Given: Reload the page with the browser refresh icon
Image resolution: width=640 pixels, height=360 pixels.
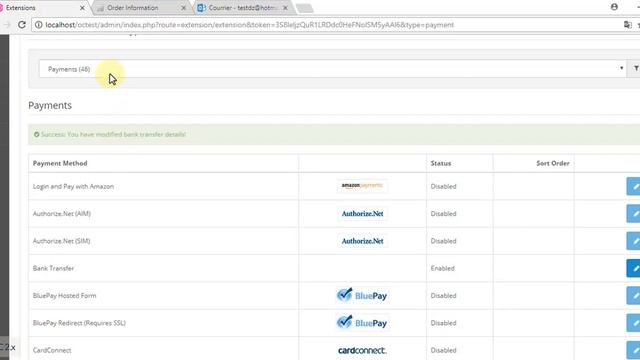Looking at the screenshot, I should tap(22, 25).
